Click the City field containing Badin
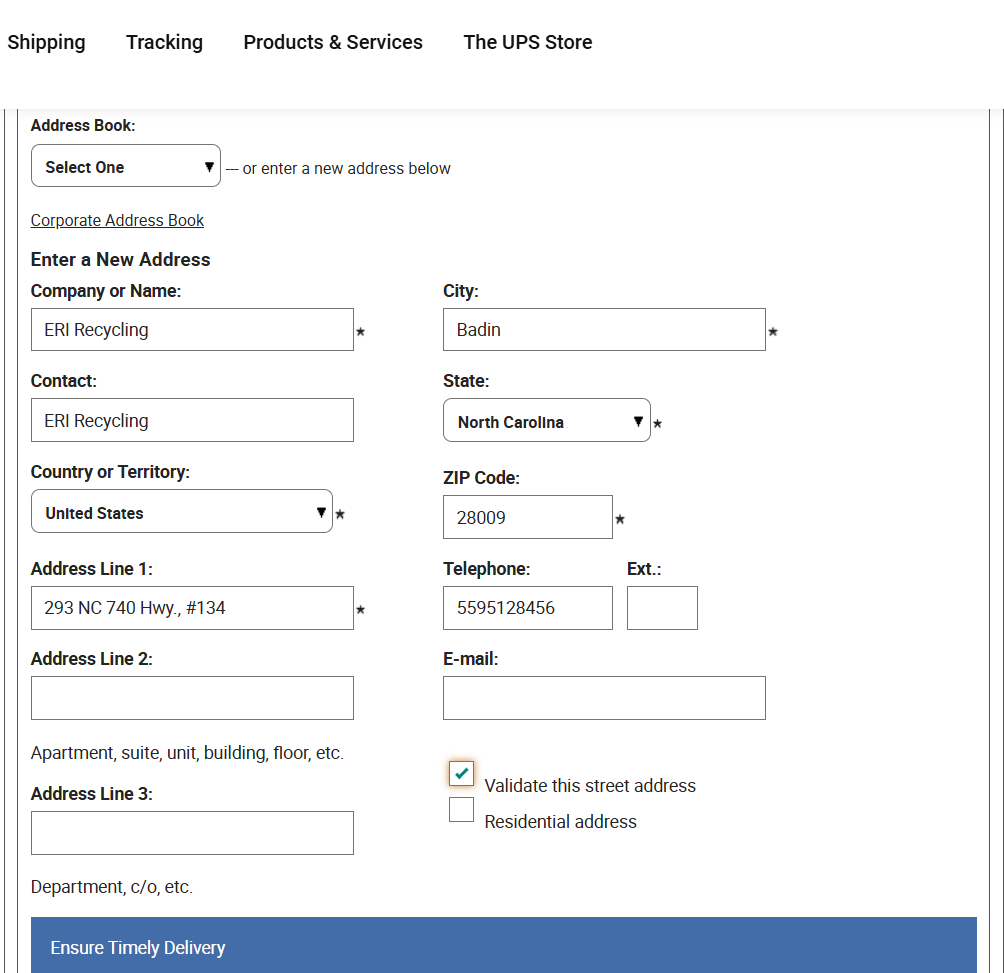Screen dimensions: 1004x973 [604, 330]
